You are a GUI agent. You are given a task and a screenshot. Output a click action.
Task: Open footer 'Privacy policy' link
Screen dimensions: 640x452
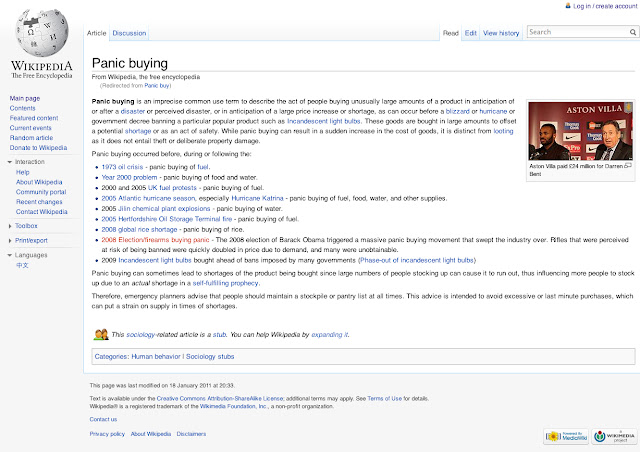pyautogui.click(x=107, y=434)
